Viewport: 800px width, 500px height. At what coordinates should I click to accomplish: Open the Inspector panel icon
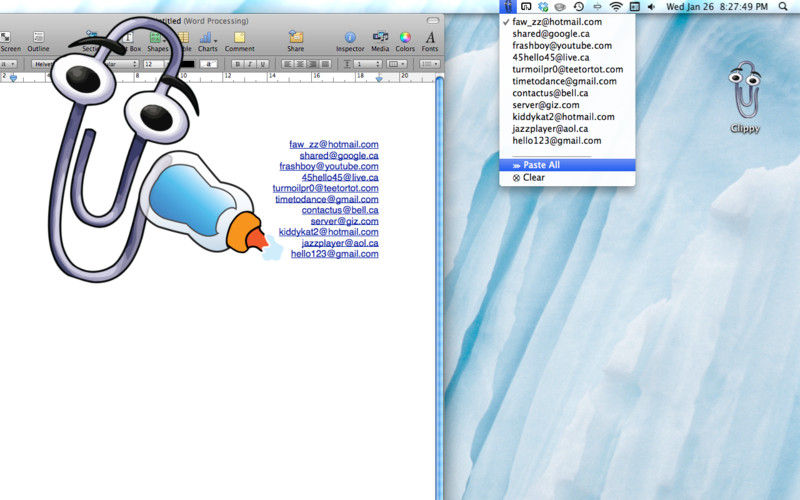coord(350,37)
